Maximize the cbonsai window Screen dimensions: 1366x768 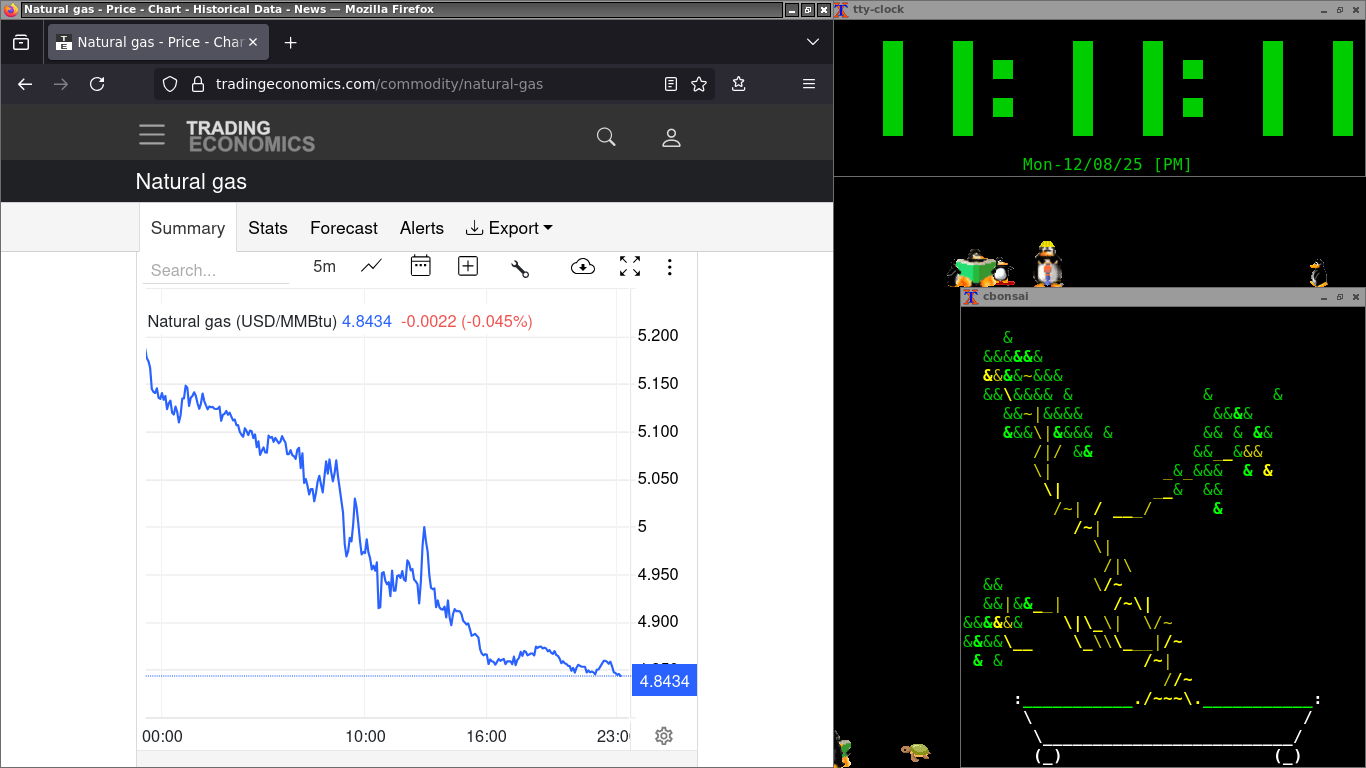pos(1340,297)
